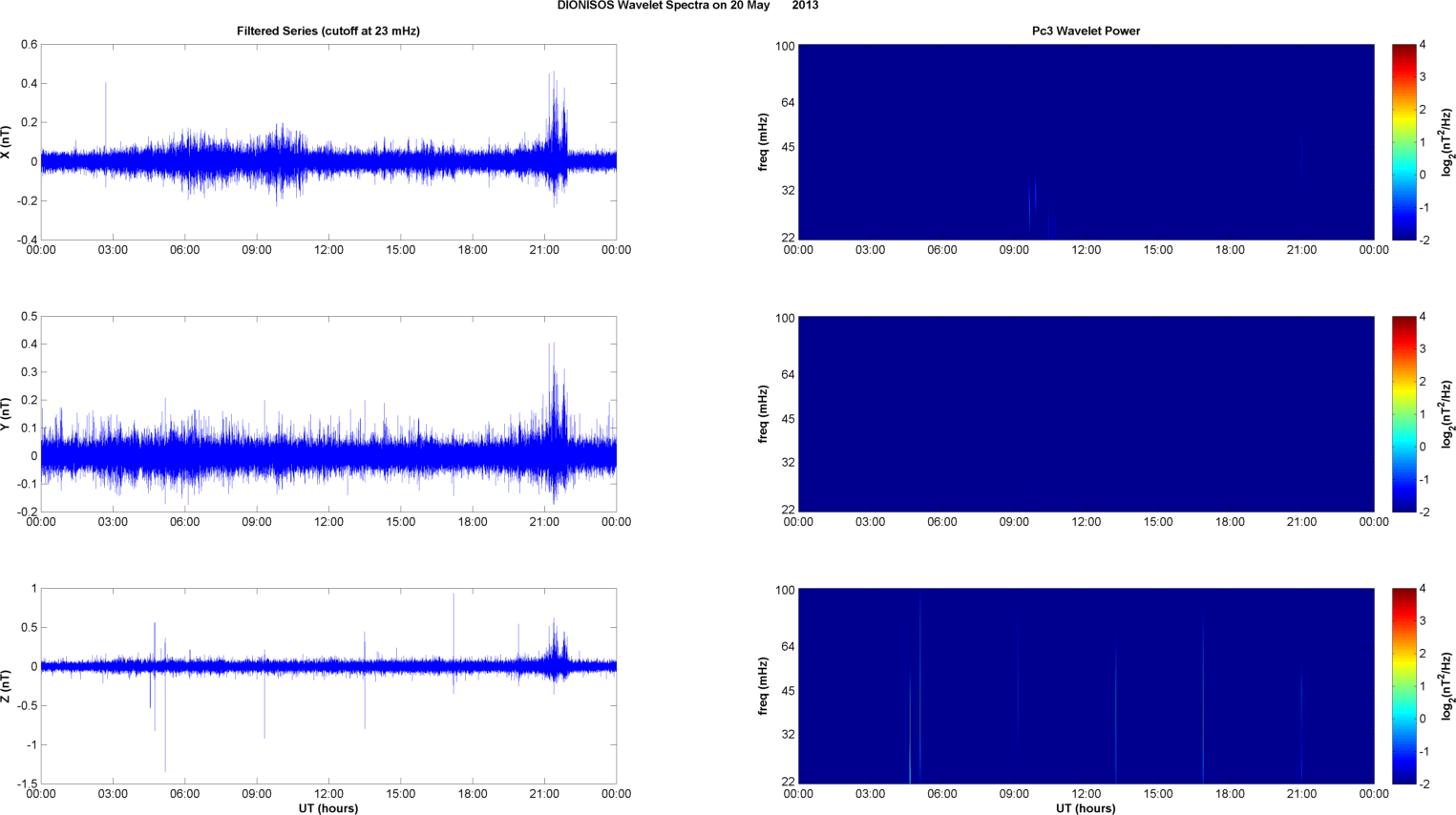The width and height of the screenshot is (1456, 815).
Task: Click 'UT (hours)' label under bottom spectrogram
Action: 1086,808
